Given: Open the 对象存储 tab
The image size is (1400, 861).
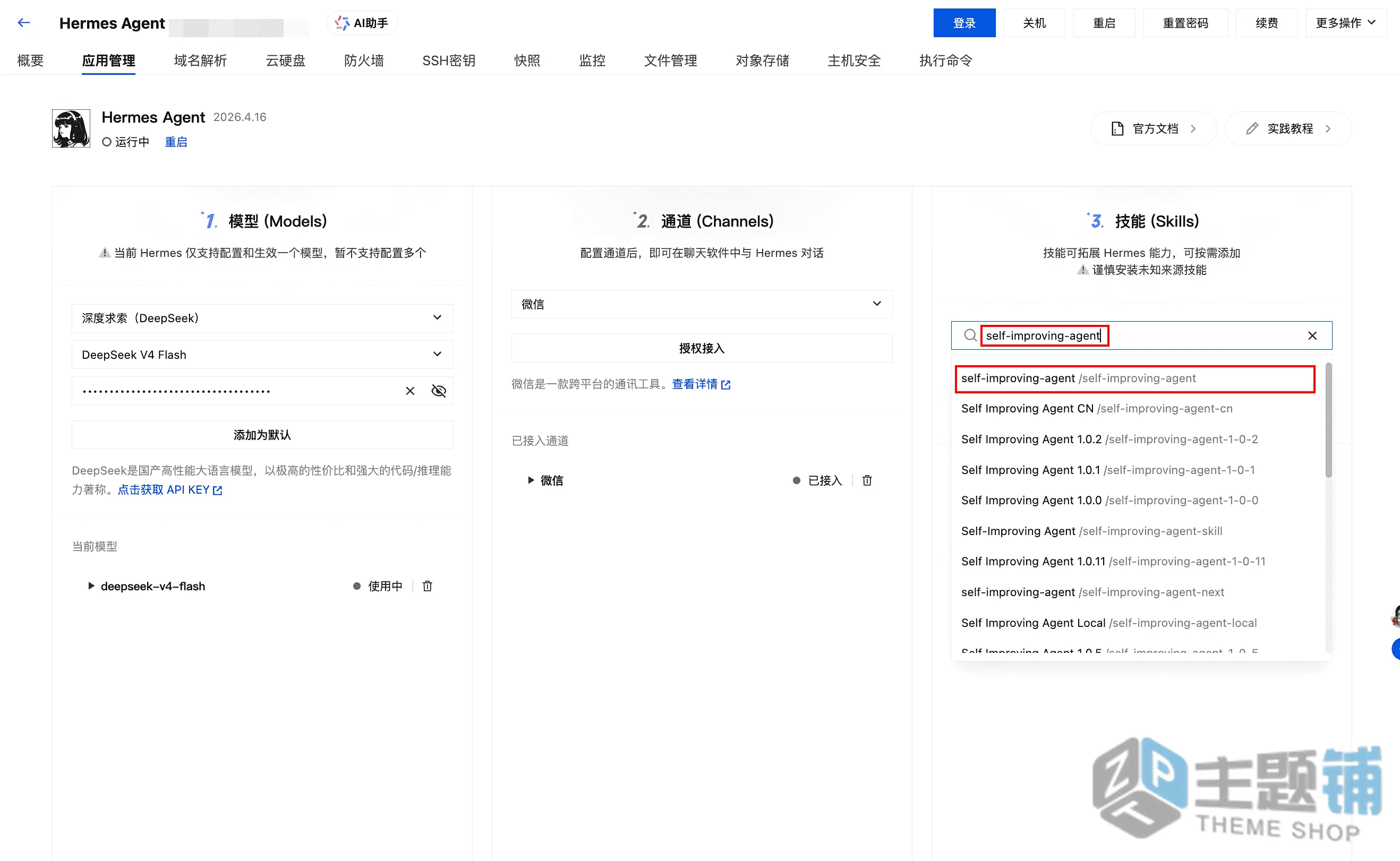Looking at the screenshot, I should coord(762,61).
